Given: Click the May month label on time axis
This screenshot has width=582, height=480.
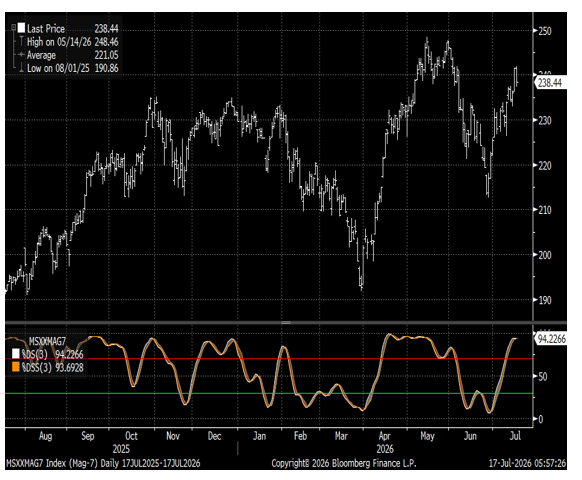Looking at the screenshot, I should [x=427, y=436].
